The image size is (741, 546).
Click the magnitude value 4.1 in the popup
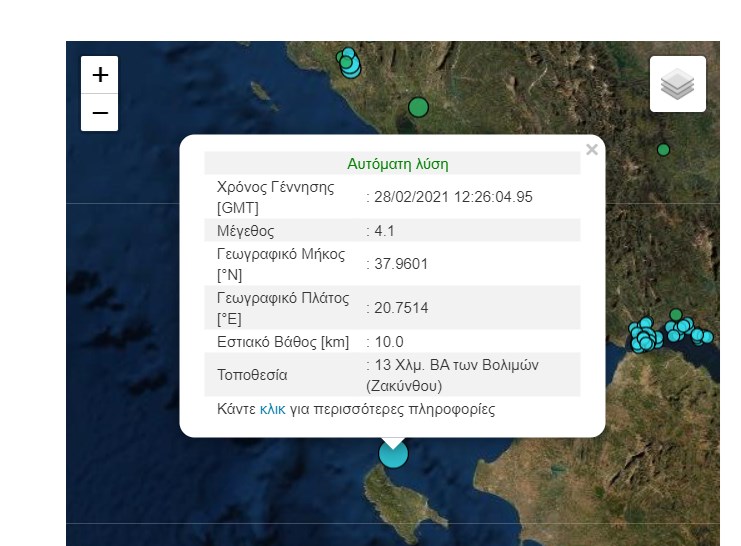(x=385, y=231)
